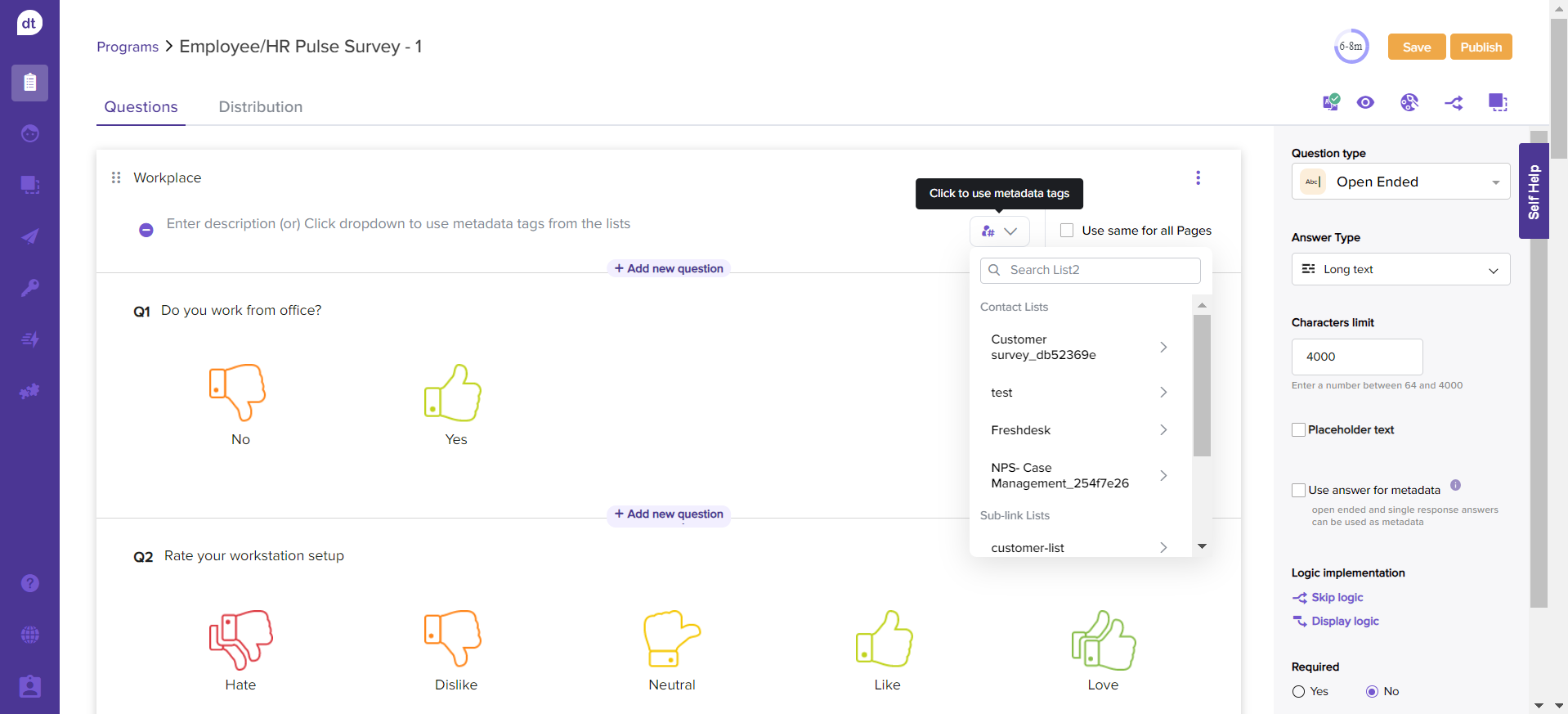Open the Self Help side tab
Viewport: 1568px width, 714px height.
point(1534,191)
